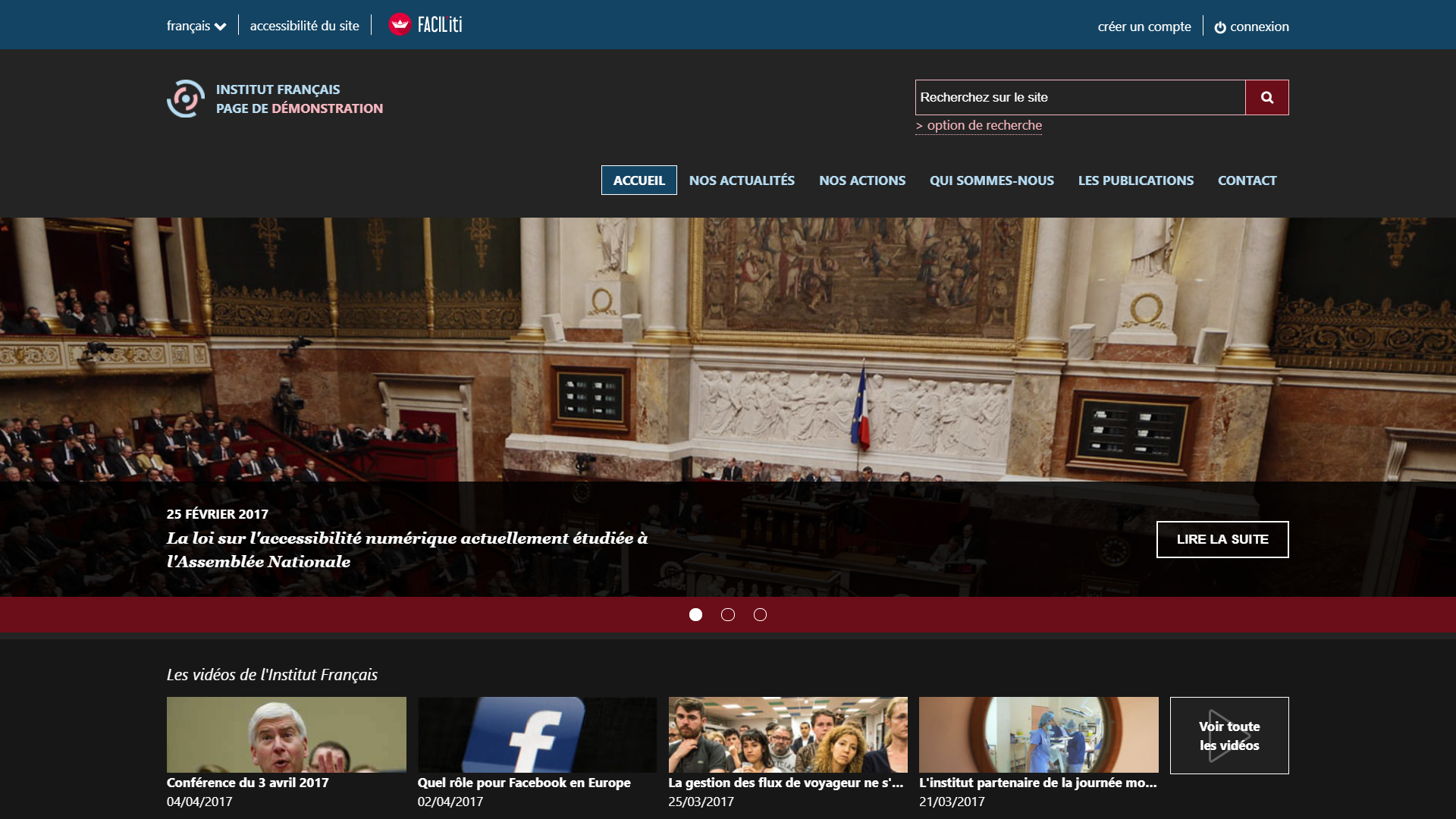This screenshot has height=819, width=1456.
Task: Select the second carousel slide dot
Action: point(728,615)
